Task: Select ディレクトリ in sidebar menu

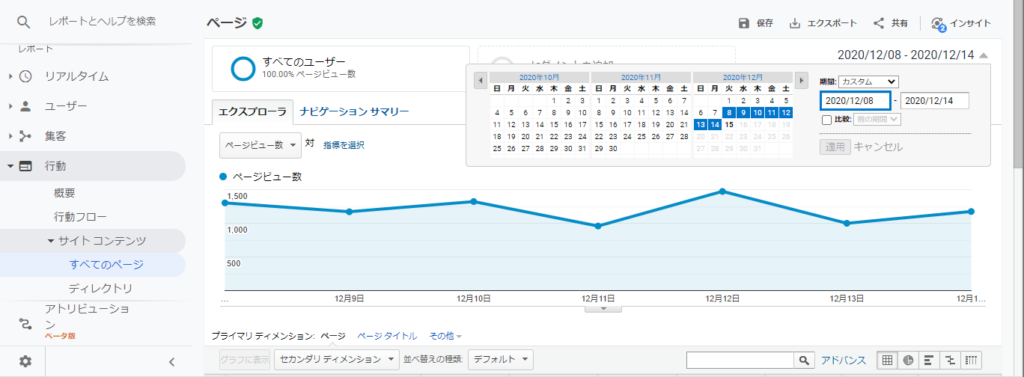Action: (x=100, y=288)
